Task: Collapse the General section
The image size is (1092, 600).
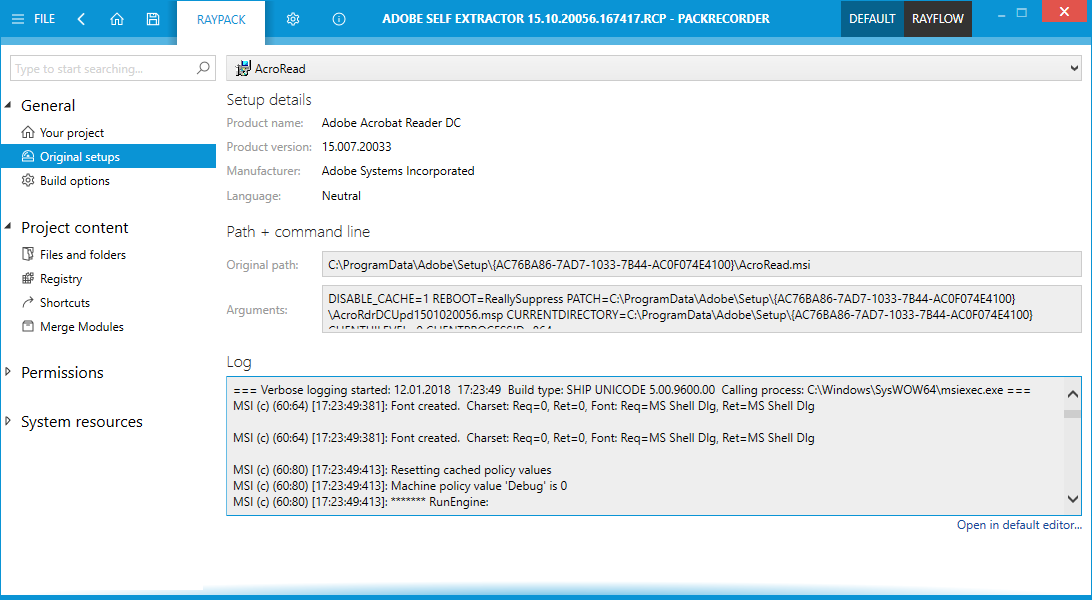Action: 9,105
